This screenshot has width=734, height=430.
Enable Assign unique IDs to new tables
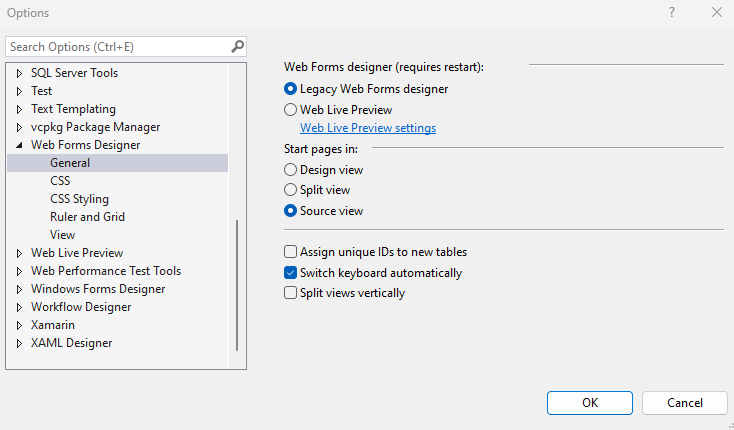[x=291, y=253]
